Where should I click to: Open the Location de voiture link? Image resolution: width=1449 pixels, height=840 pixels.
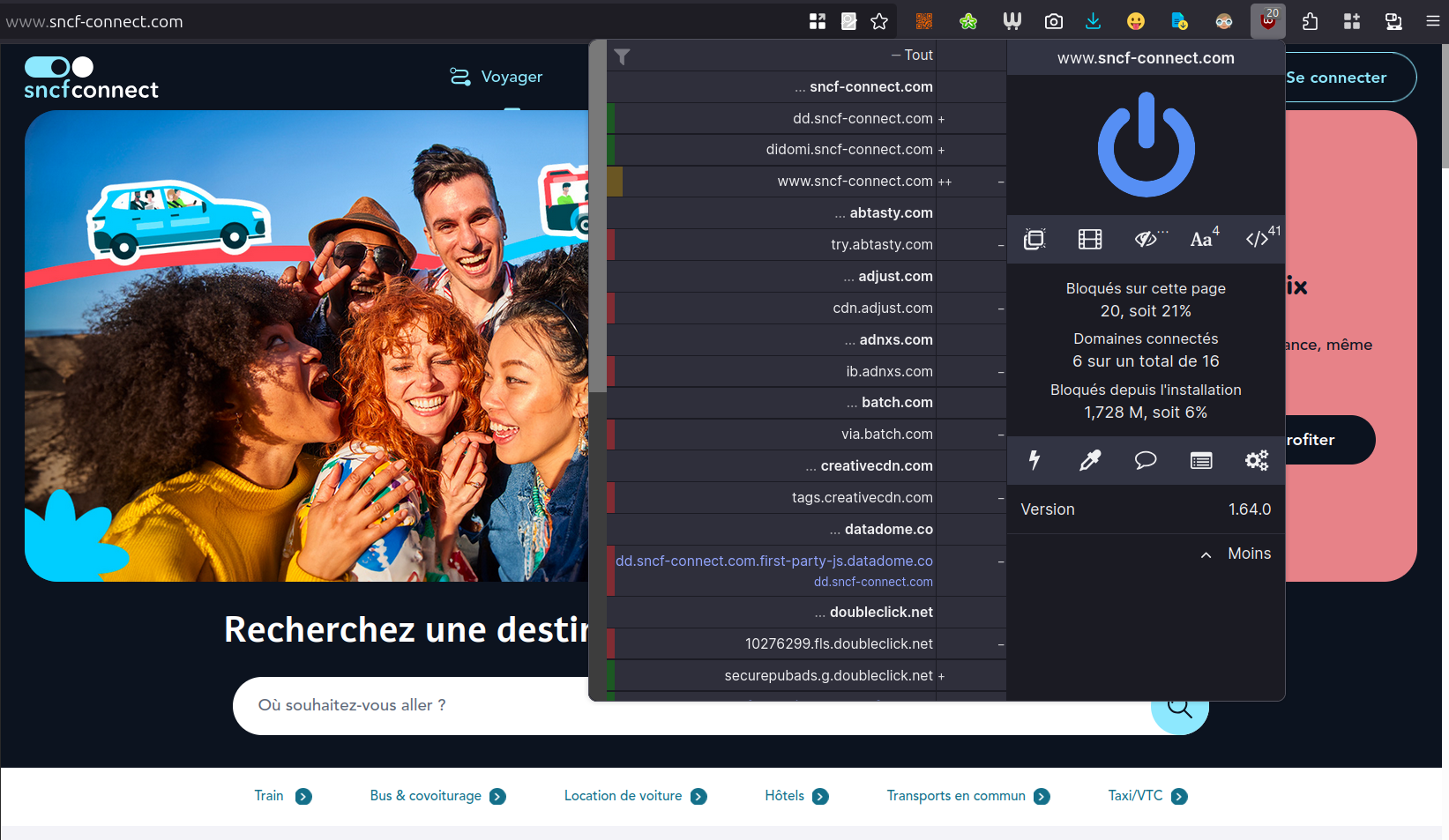(x=635, y=796)
